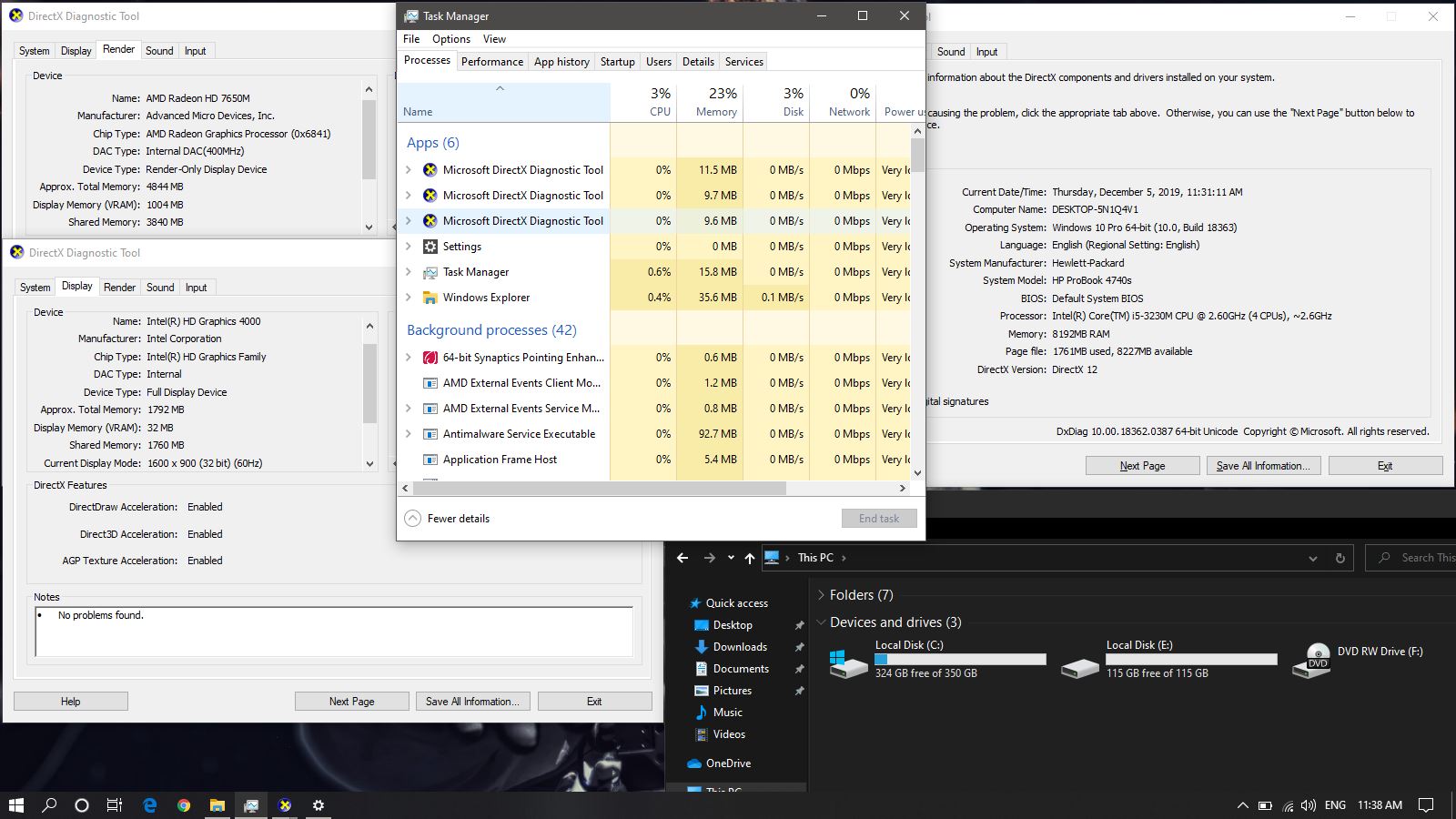Click Save All Information in Display dialog

(472, 702)
